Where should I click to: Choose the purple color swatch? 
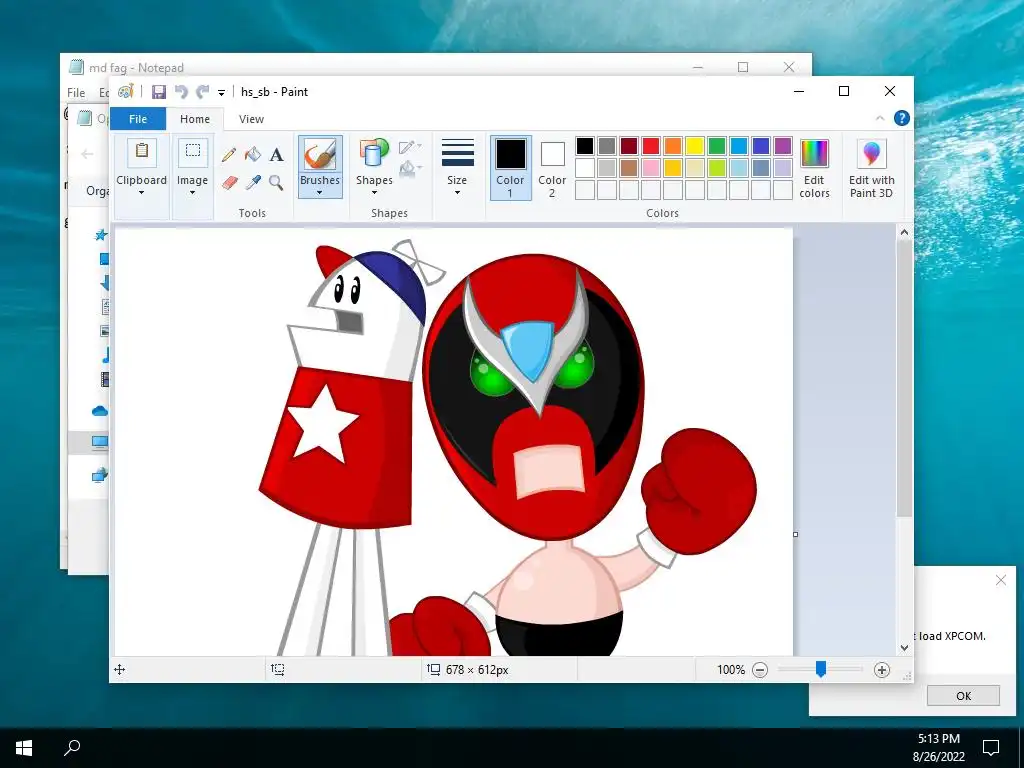(x=783, y=146)
